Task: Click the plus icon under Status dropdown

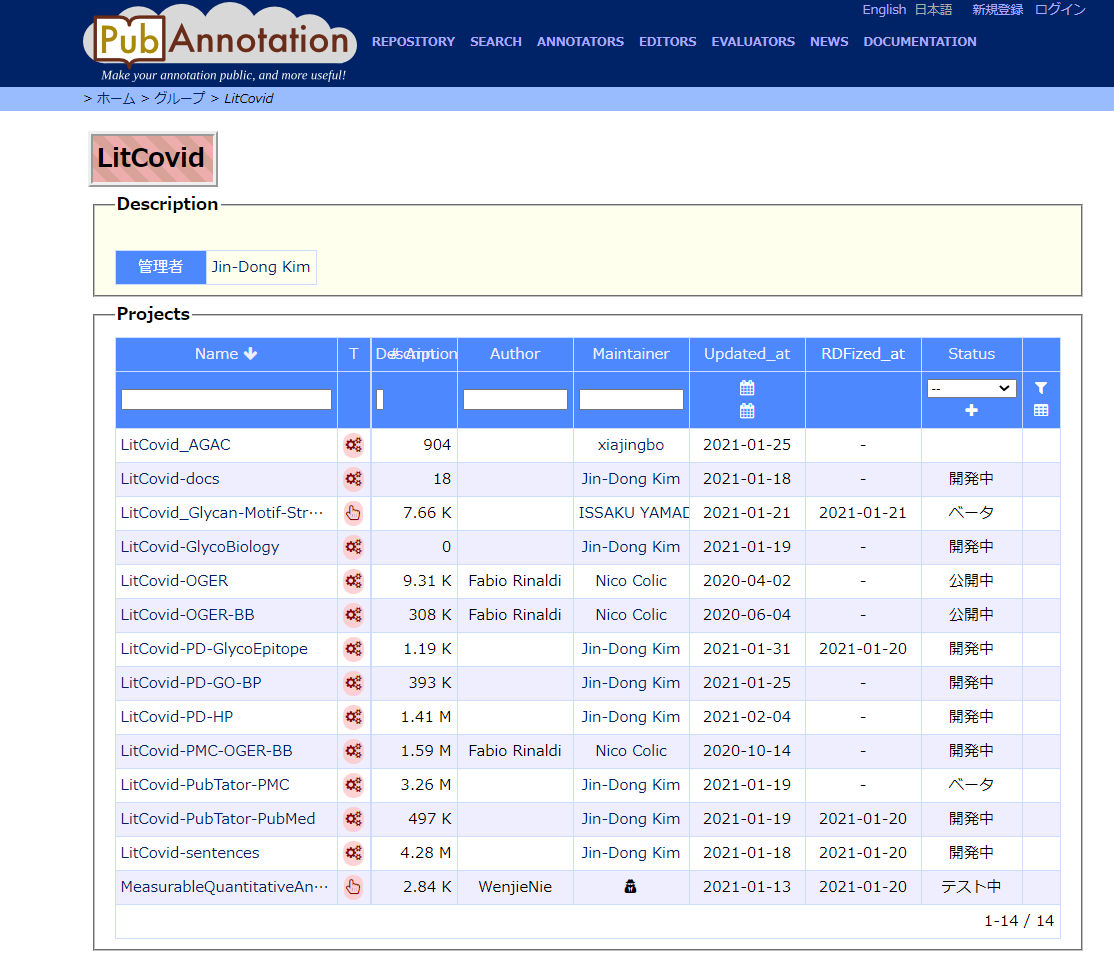Action: (x=971, y=411)
